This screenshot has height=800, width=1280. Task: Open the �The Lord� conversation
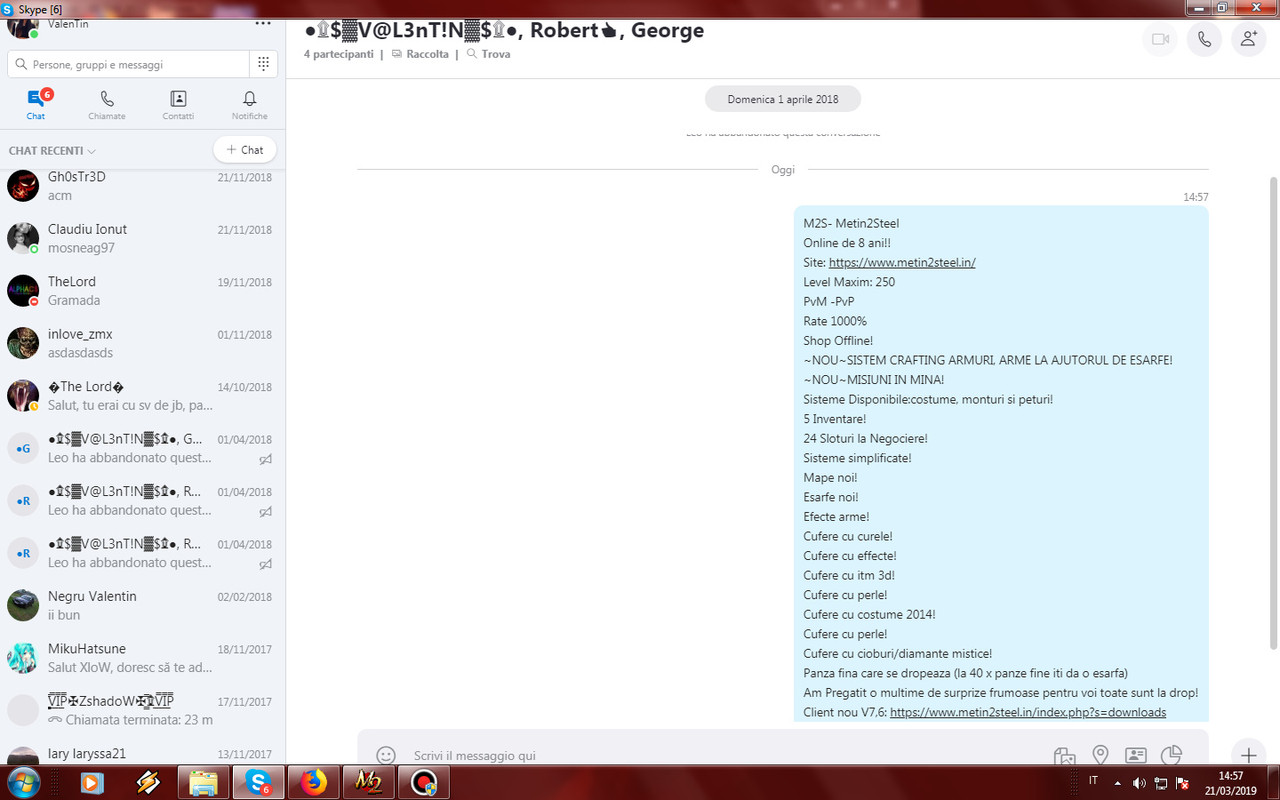142,396
